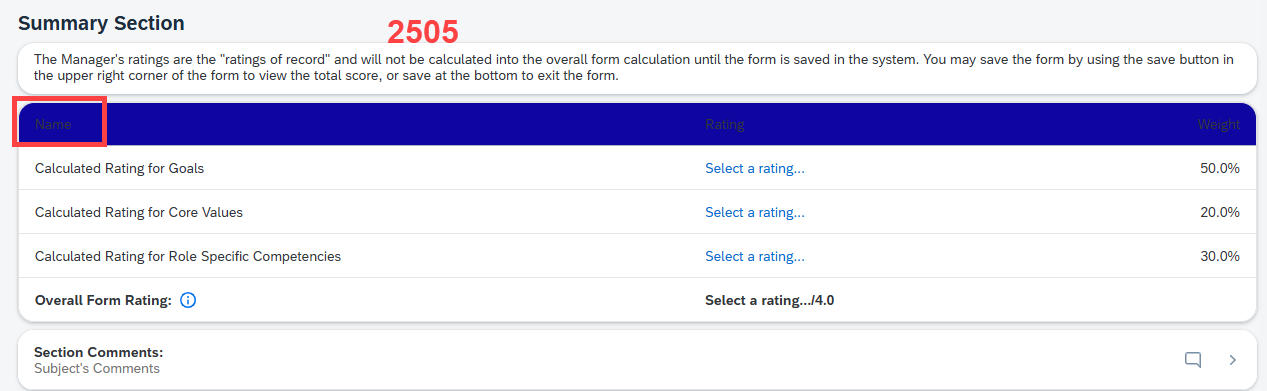The height and width of the screenshot is (391, 1267).
Task: Click the Overall Form Rating label
Action: click(x=103, y=300)
